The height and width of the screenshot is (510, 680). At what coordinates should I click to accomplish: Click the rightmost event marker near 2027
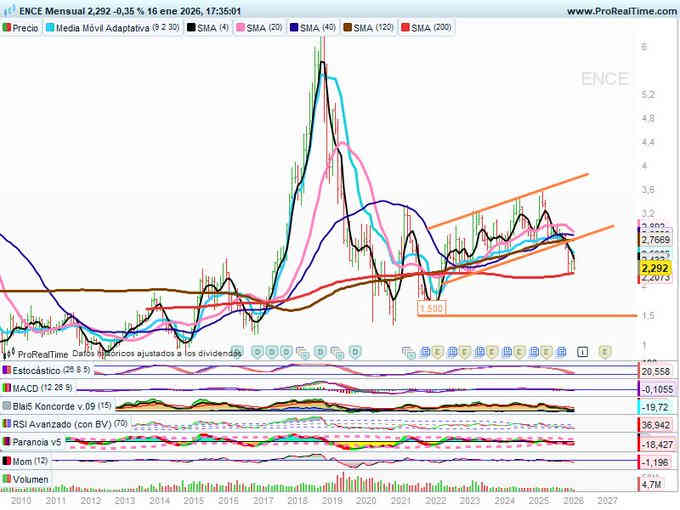(605, 352)
